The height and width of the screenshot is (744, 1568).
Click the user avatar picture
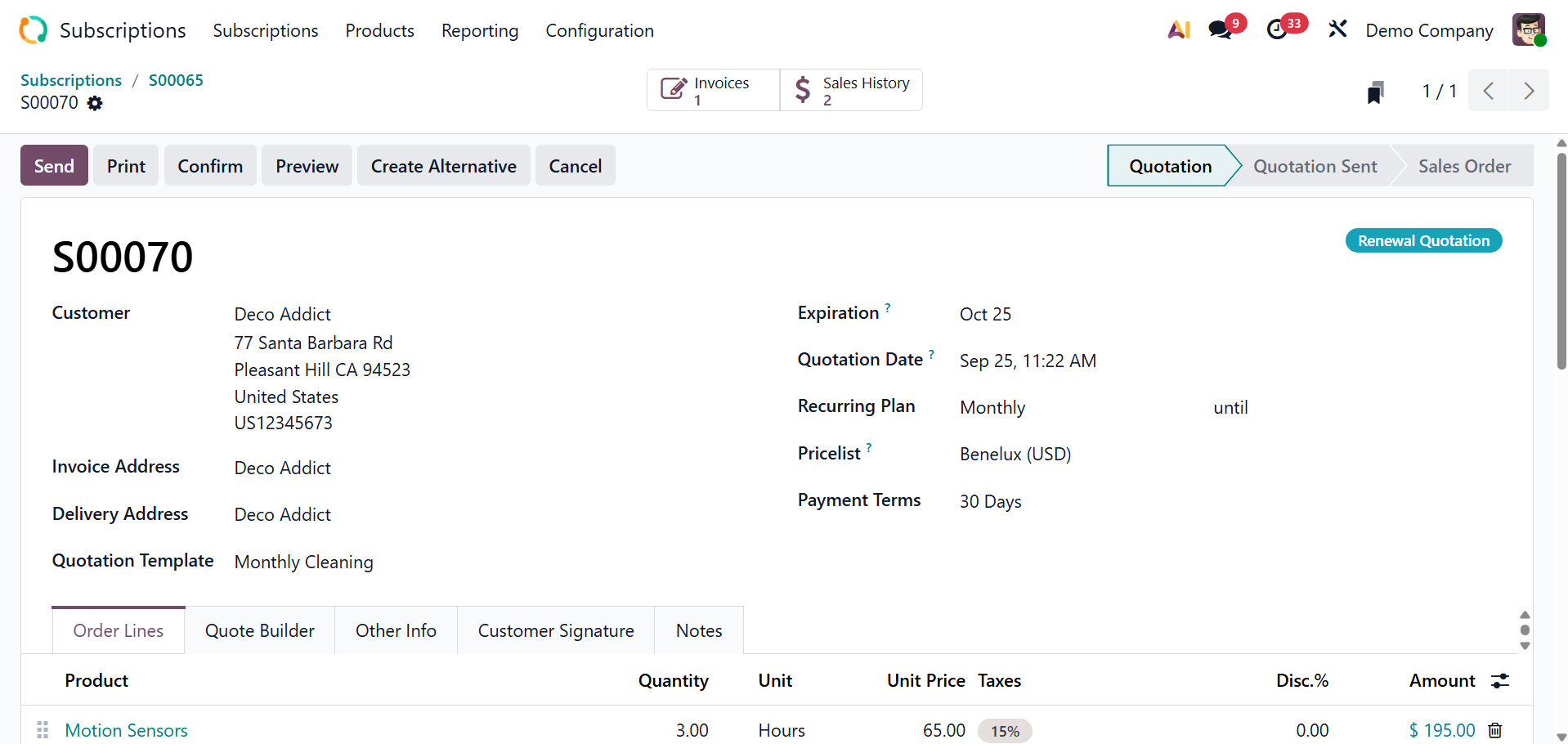[1528, 30]
